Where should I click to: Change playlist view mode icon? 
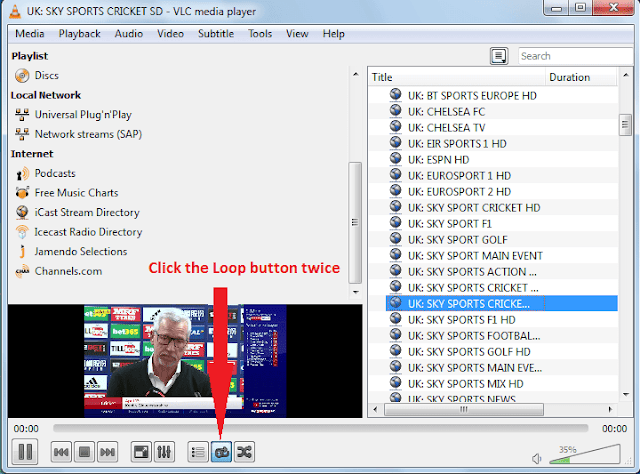499,56
